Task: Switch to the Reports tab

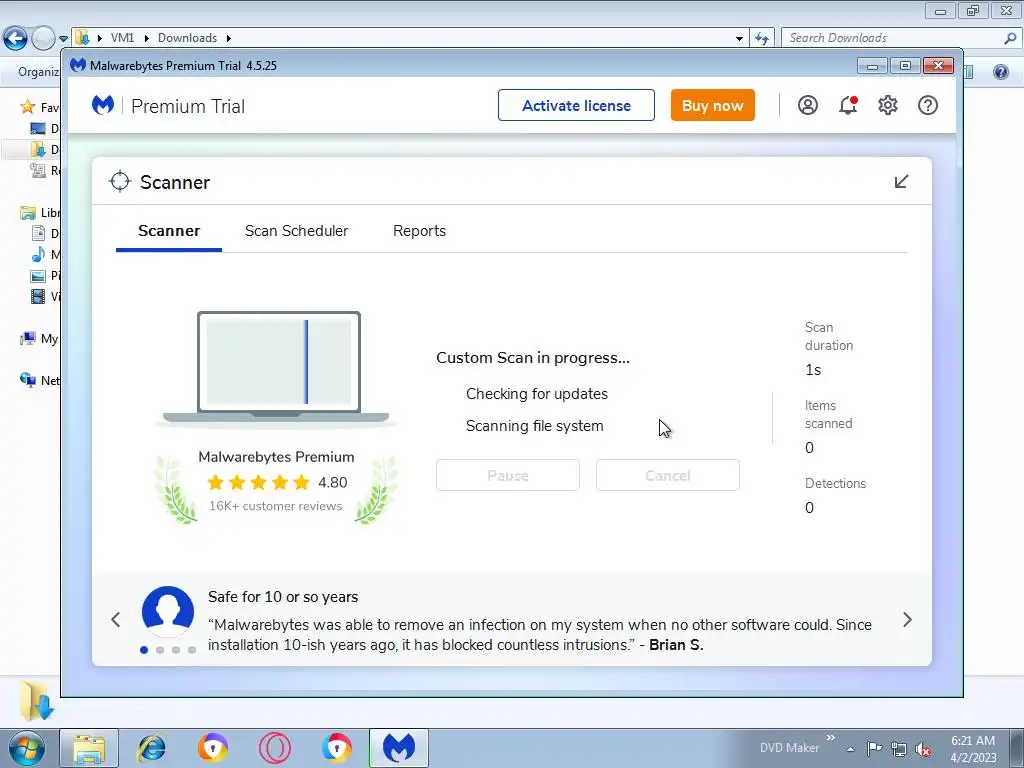Action: point(419,231)
